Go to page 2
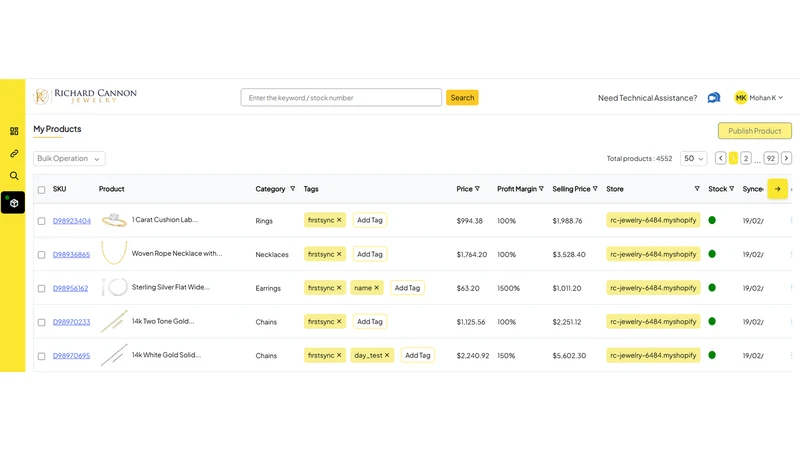 746,158
